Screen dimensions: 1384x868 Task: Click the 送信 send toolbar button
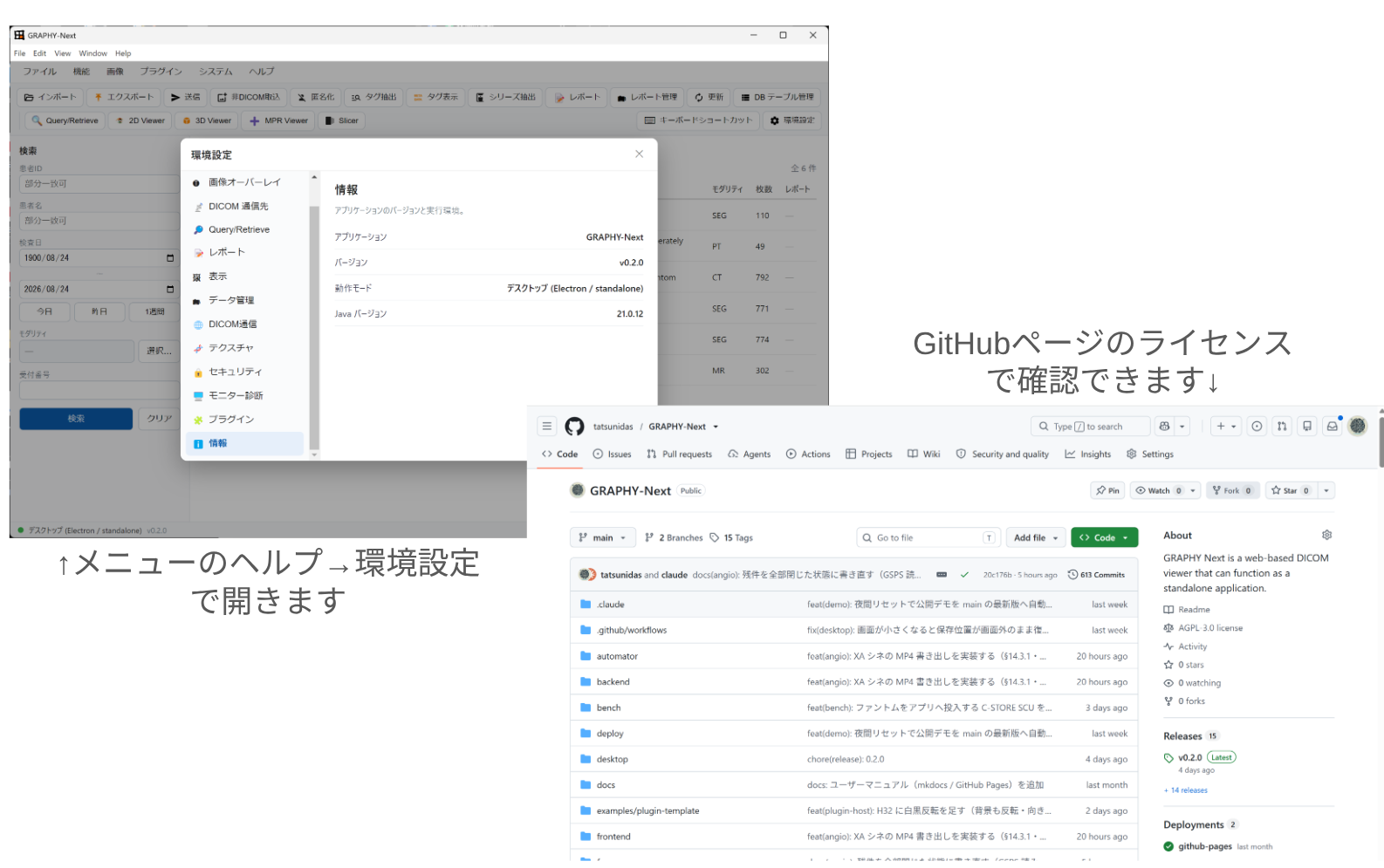click(185, 97)
